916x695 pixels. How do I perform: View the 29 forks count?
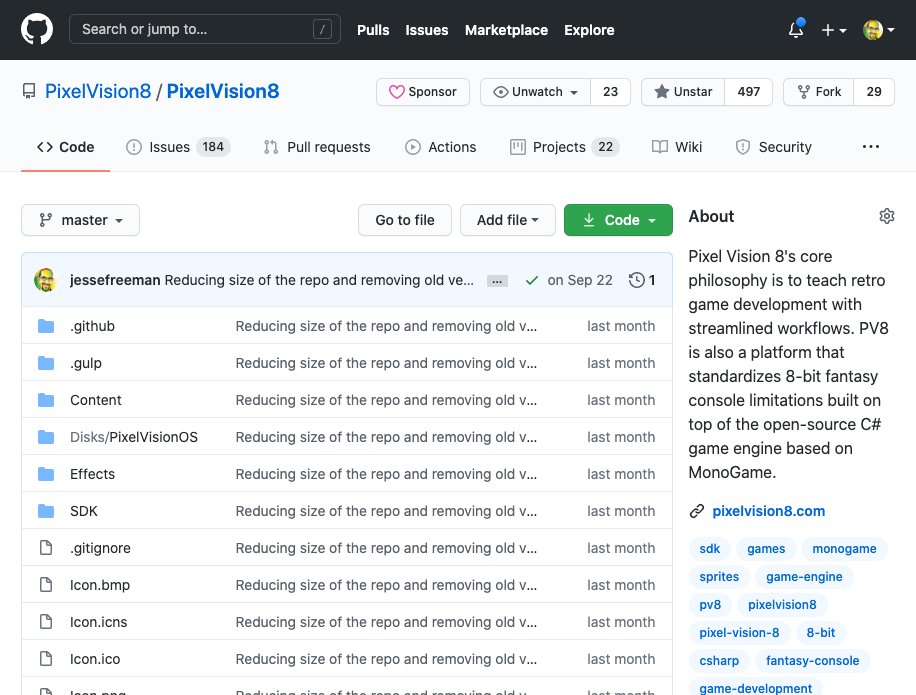point(874,92)
